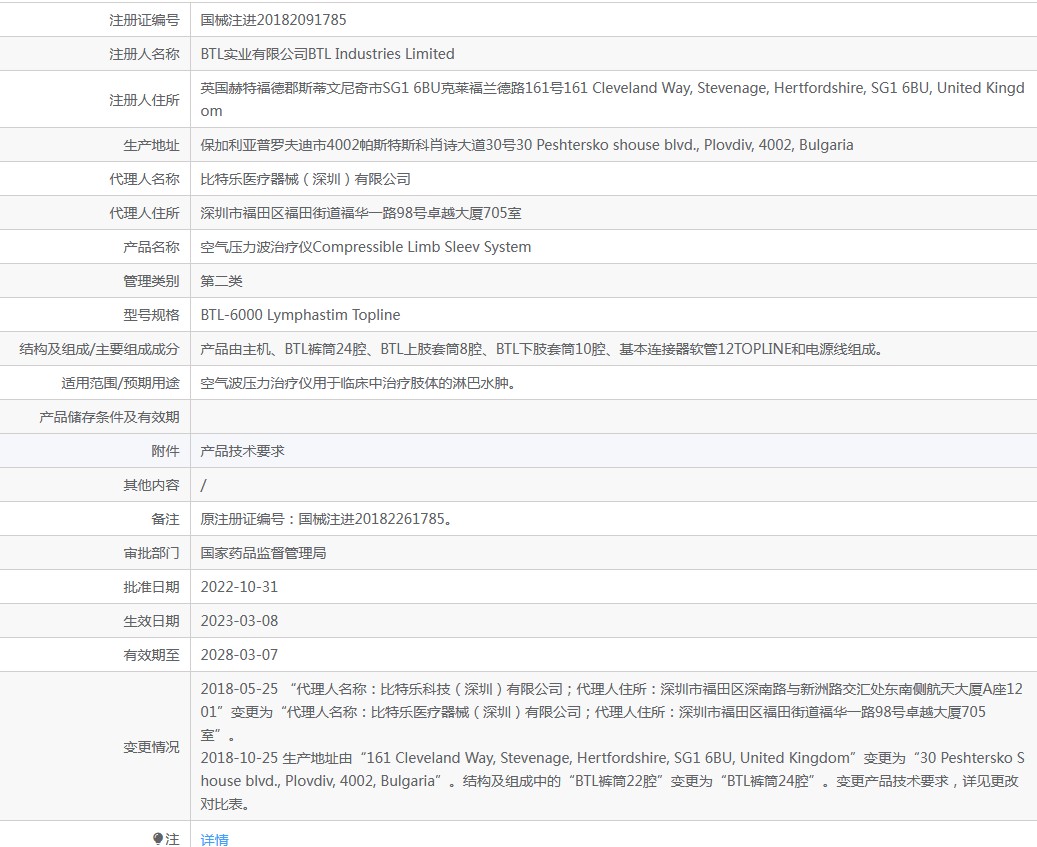Select the 其他内容 label
This screenshot has width=1037, height=847.
pyautogui.click(x=151, y=485)
